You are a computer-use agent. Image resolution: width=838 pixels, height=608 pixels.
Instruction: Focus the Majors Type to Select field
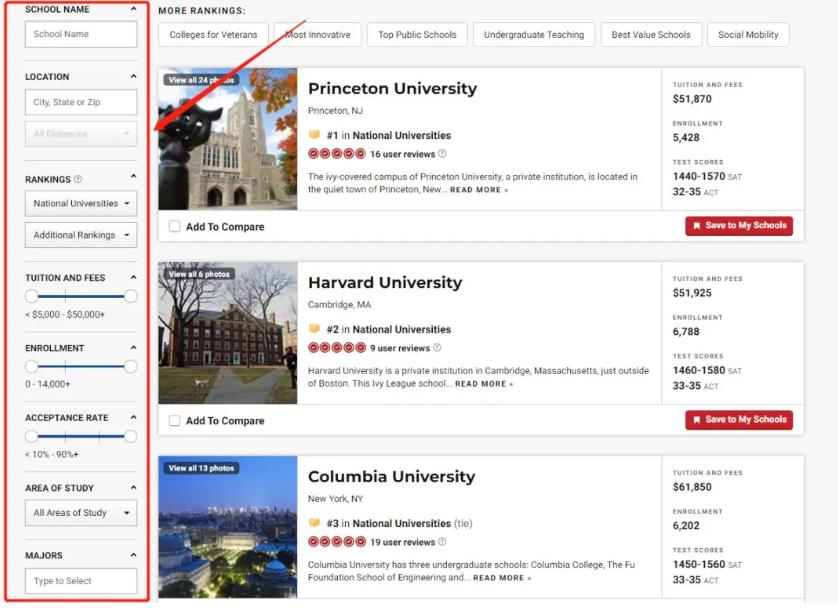pyautogui.click(x=81, y=581)
